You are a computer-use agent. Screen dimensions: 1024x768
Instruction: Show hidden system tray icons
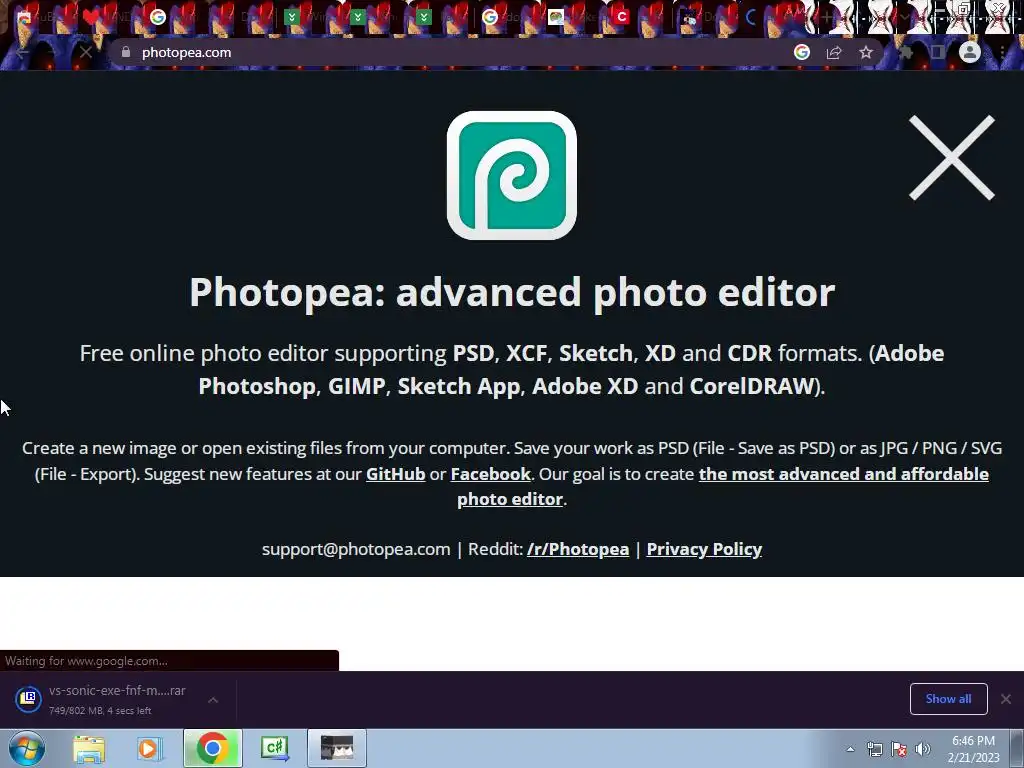(x=850, y=749)
